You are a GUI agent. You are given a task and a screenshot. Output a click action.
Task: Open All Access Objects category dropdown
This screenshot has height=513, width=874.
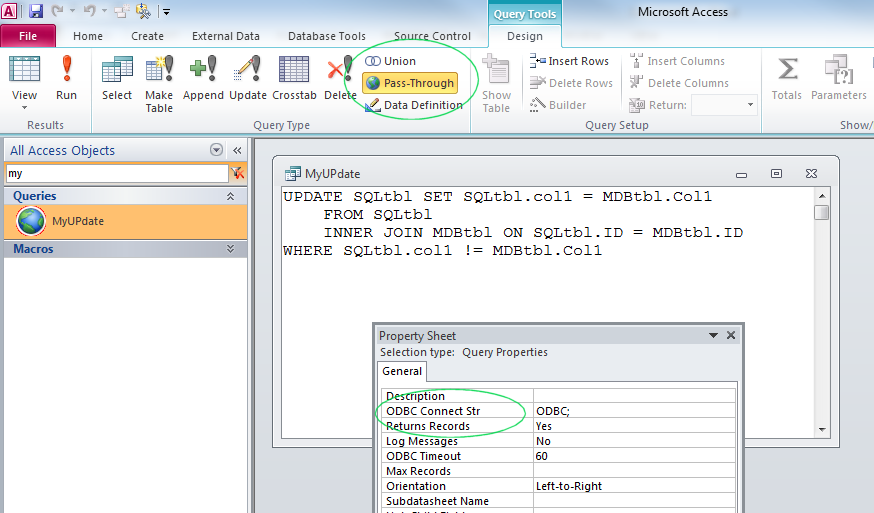pyautogui.click(x=216, y=150)
